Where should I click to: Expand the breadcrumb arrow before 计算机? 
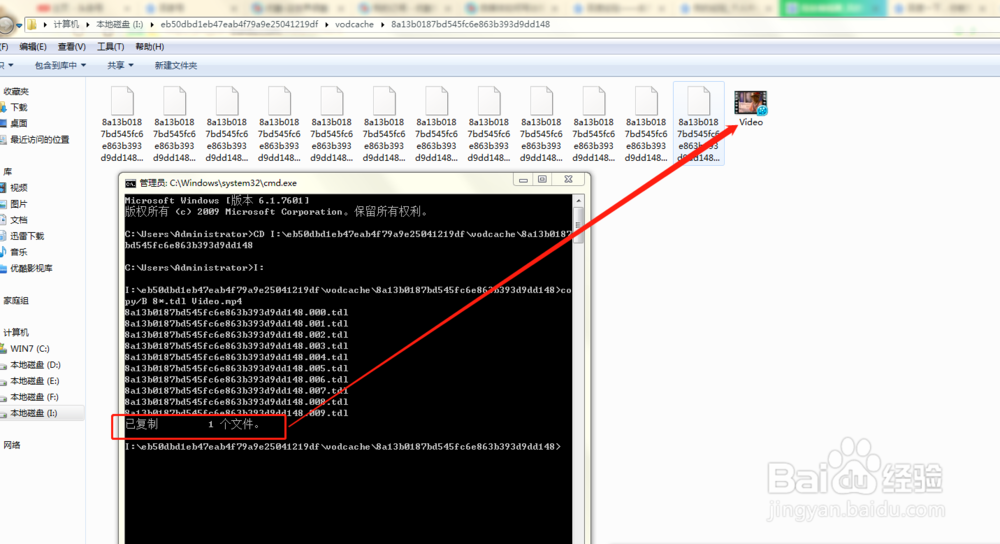coord(45,24)
